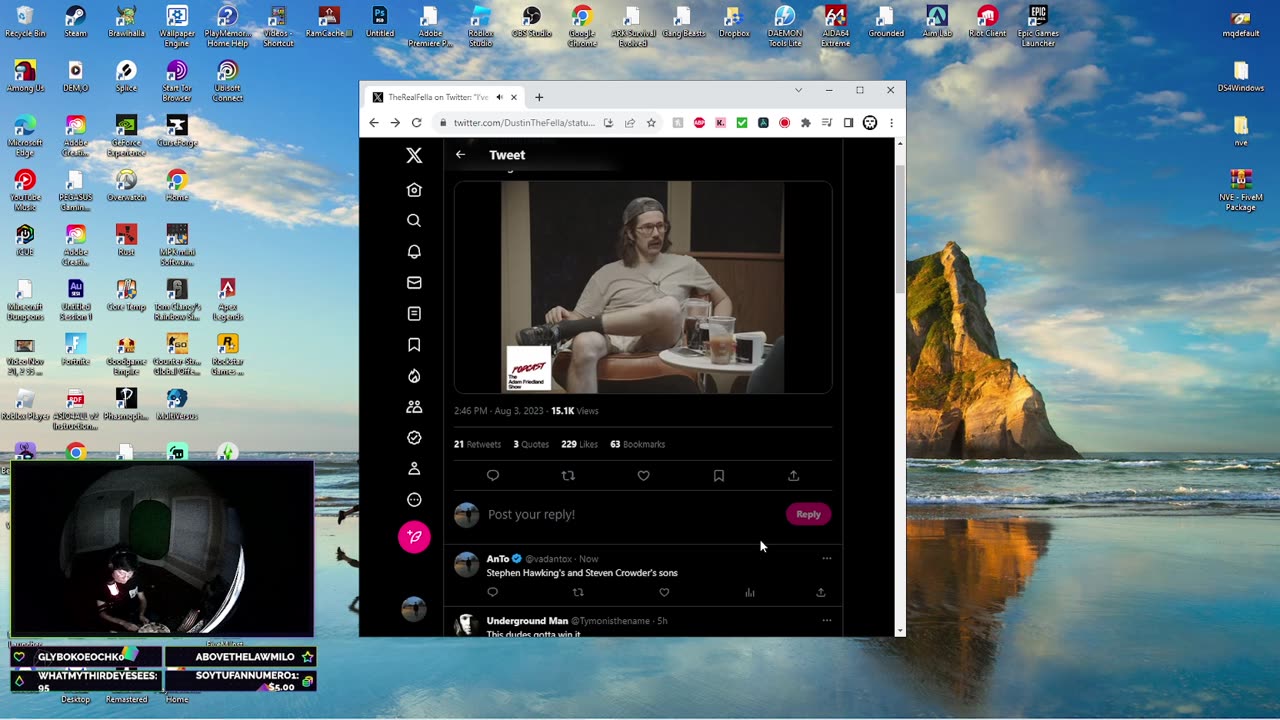
Task: Click the back arrow beside Tweet heading
Action: coord(460,155)
